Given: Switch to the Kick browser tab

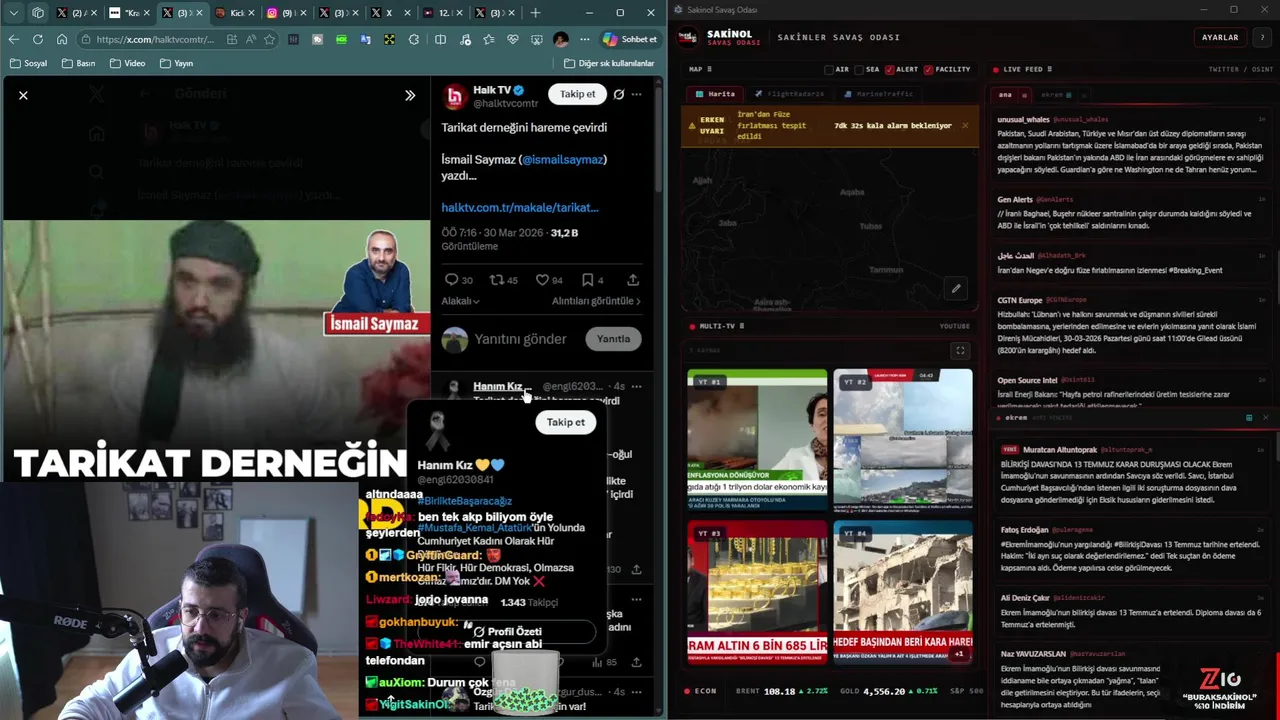Looking at the screenshot, I should [237, 13].
